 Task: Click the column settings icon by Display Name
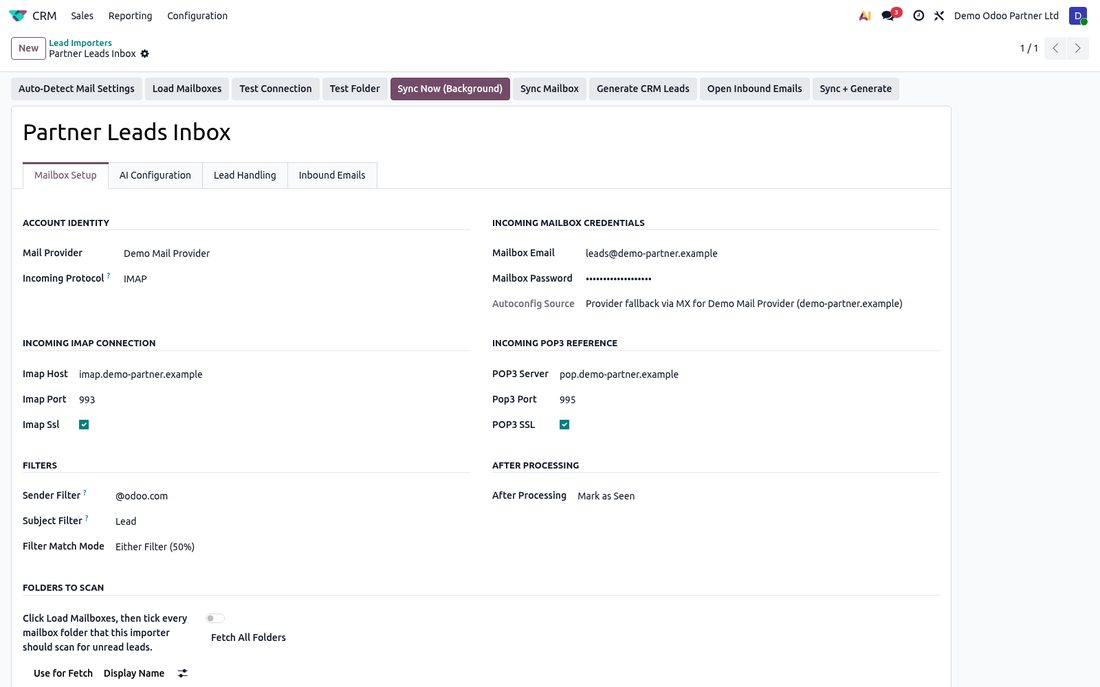pos(182,673)
